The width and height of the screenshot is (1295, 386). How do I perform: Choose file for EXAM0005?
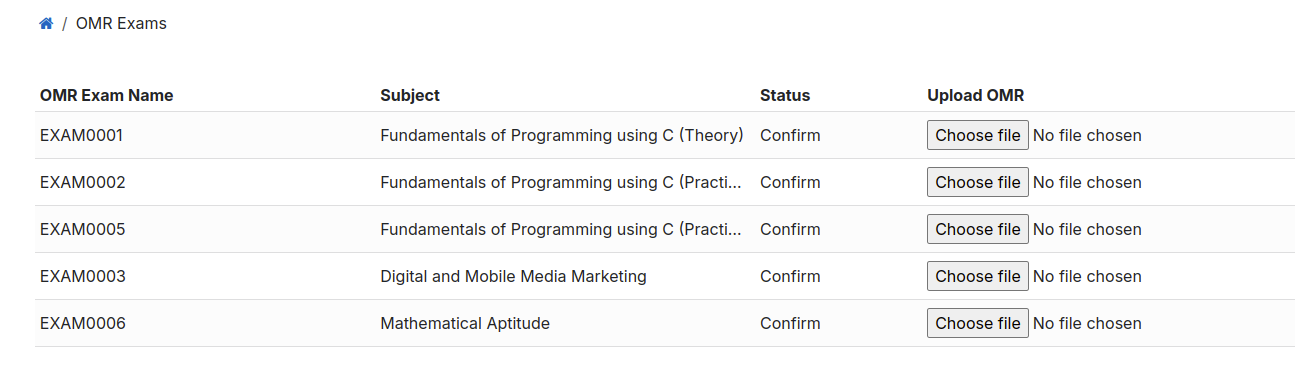pos(978,229)
